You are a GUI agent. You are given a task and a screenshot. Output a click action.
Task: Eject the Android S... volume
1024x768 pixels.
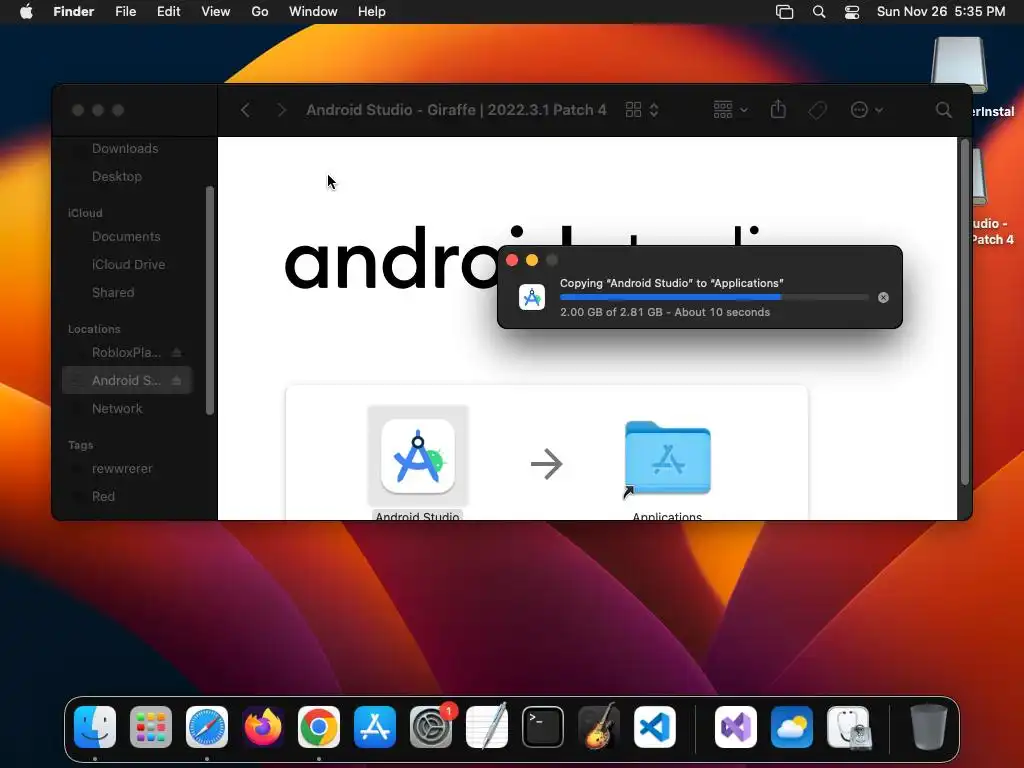[176, 381]
